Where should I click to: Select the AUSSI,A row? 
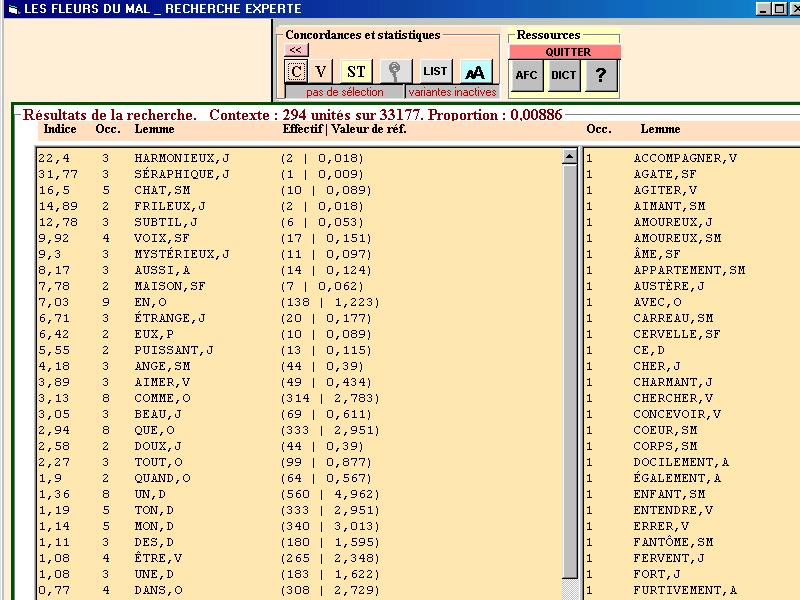click(298, 270)
